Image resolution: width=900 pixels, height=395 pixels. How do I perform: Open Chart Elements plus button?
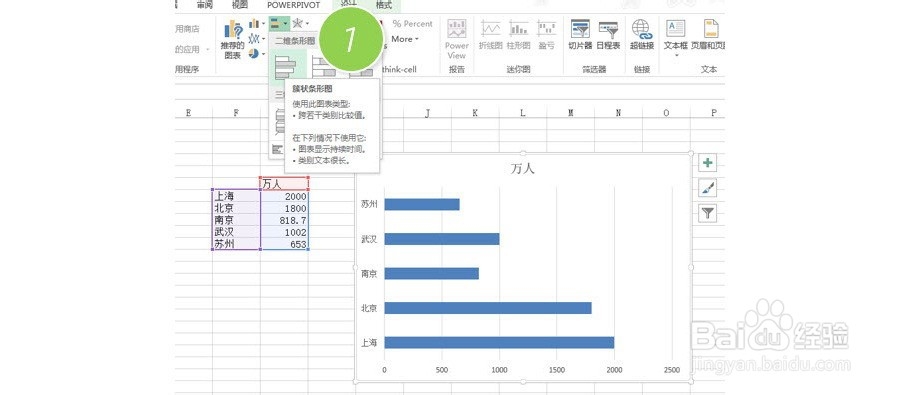708,163
